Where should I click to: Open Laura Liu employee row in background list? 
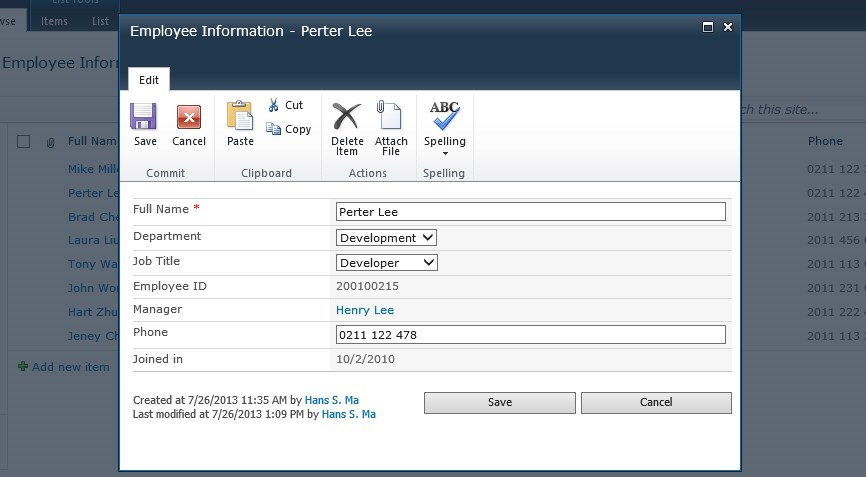pyautogui.click(x=93, y=240)
